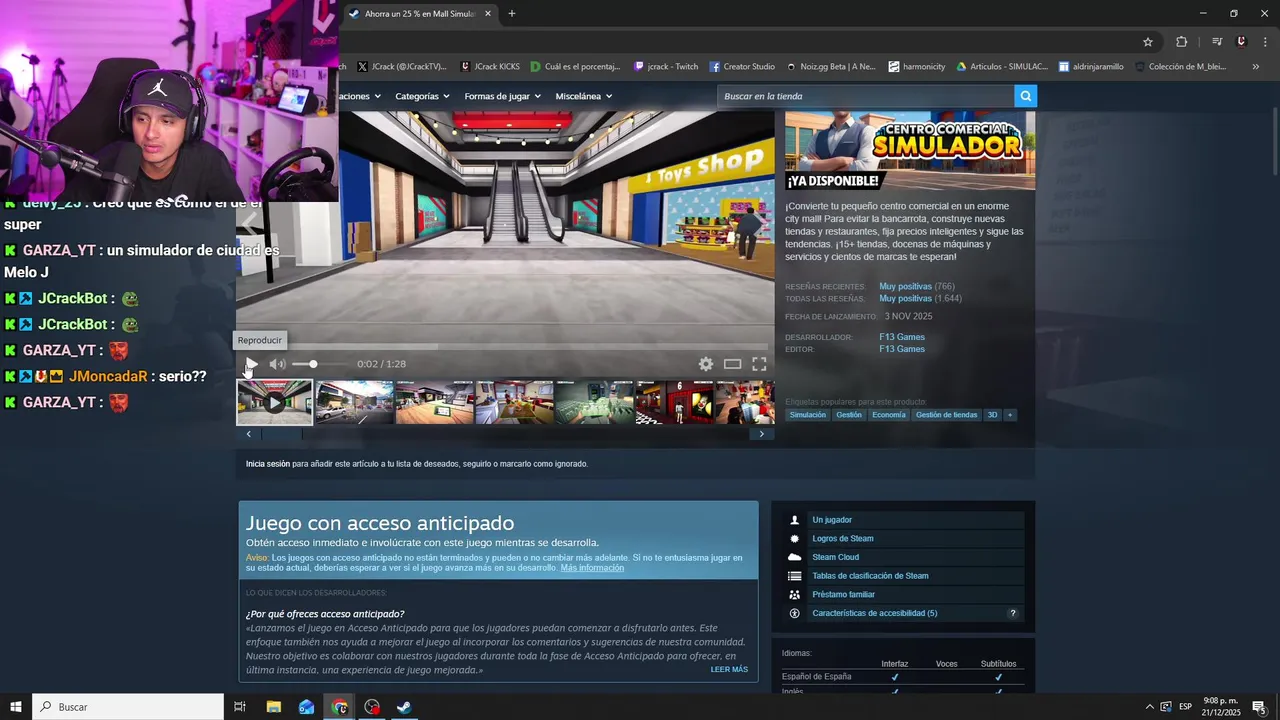Screen dimensions: 1280x720
Task: Open recent reviews 'Muy positivas' (766)
Action: (905, 287)
